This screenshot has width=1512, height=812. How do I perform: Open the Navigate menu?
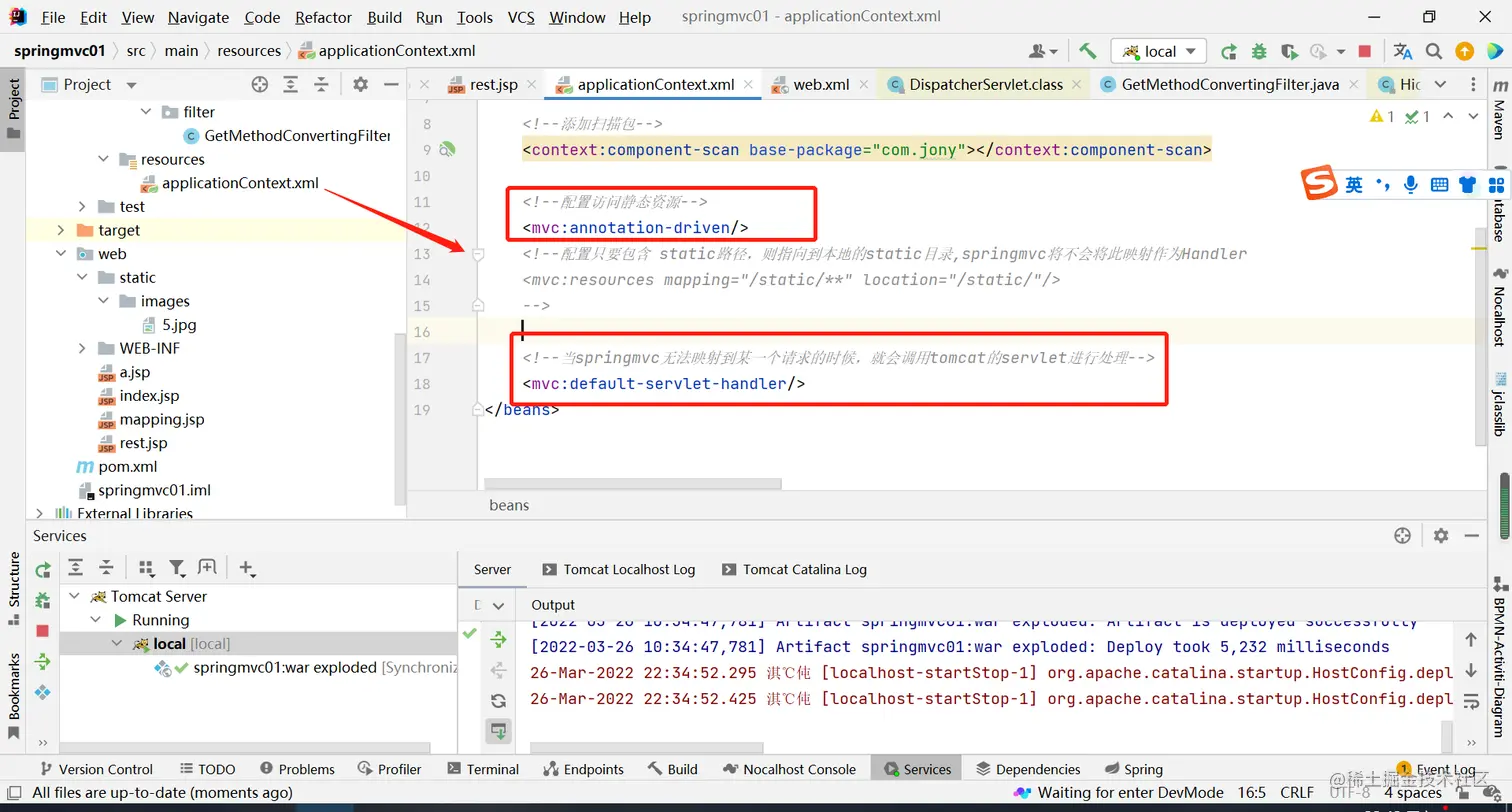tap(198, 18)
